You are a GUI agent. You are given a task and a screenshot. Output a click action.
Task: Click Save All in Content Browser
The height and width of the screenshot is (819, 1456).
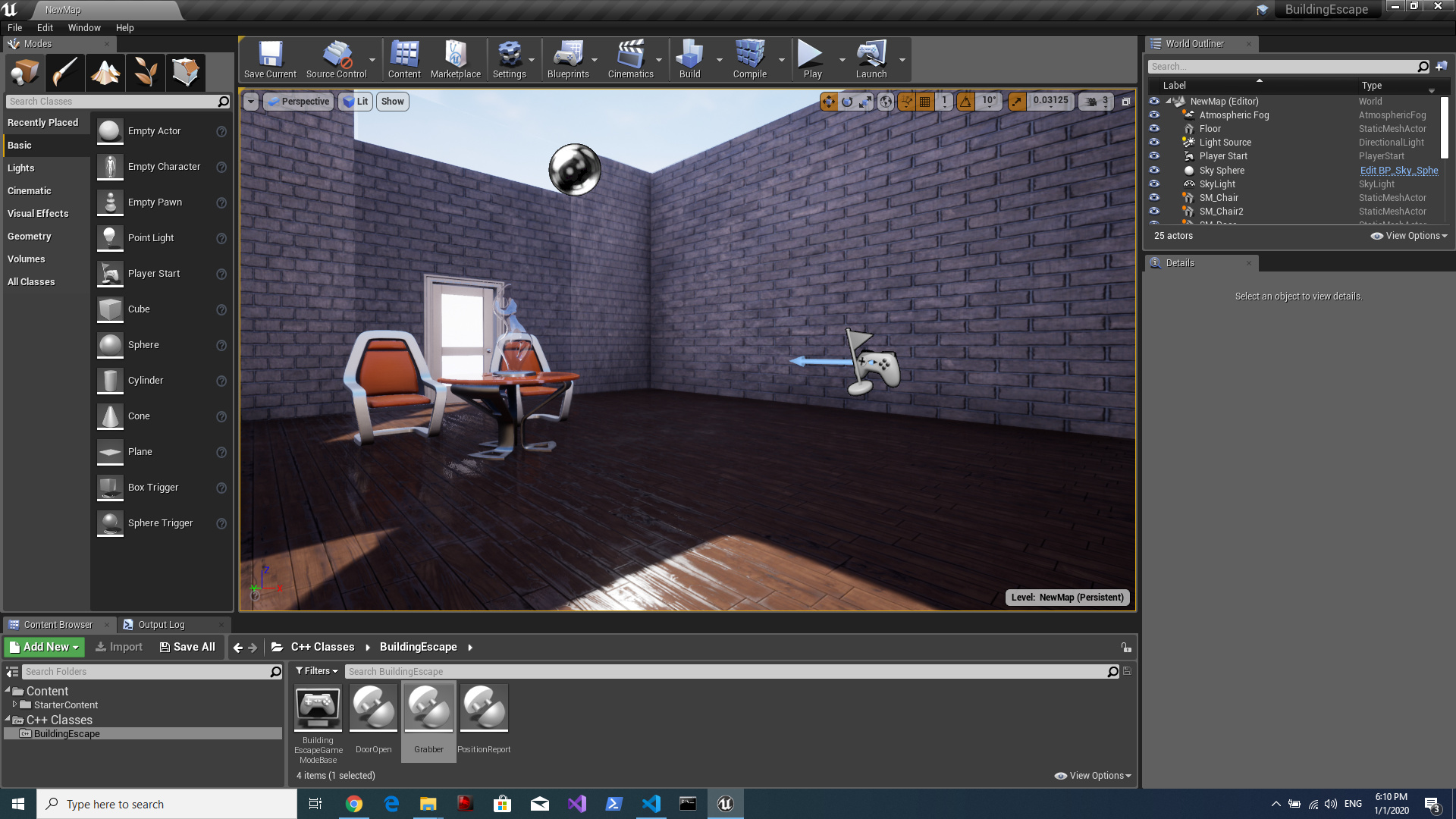(x=187, y=647)
